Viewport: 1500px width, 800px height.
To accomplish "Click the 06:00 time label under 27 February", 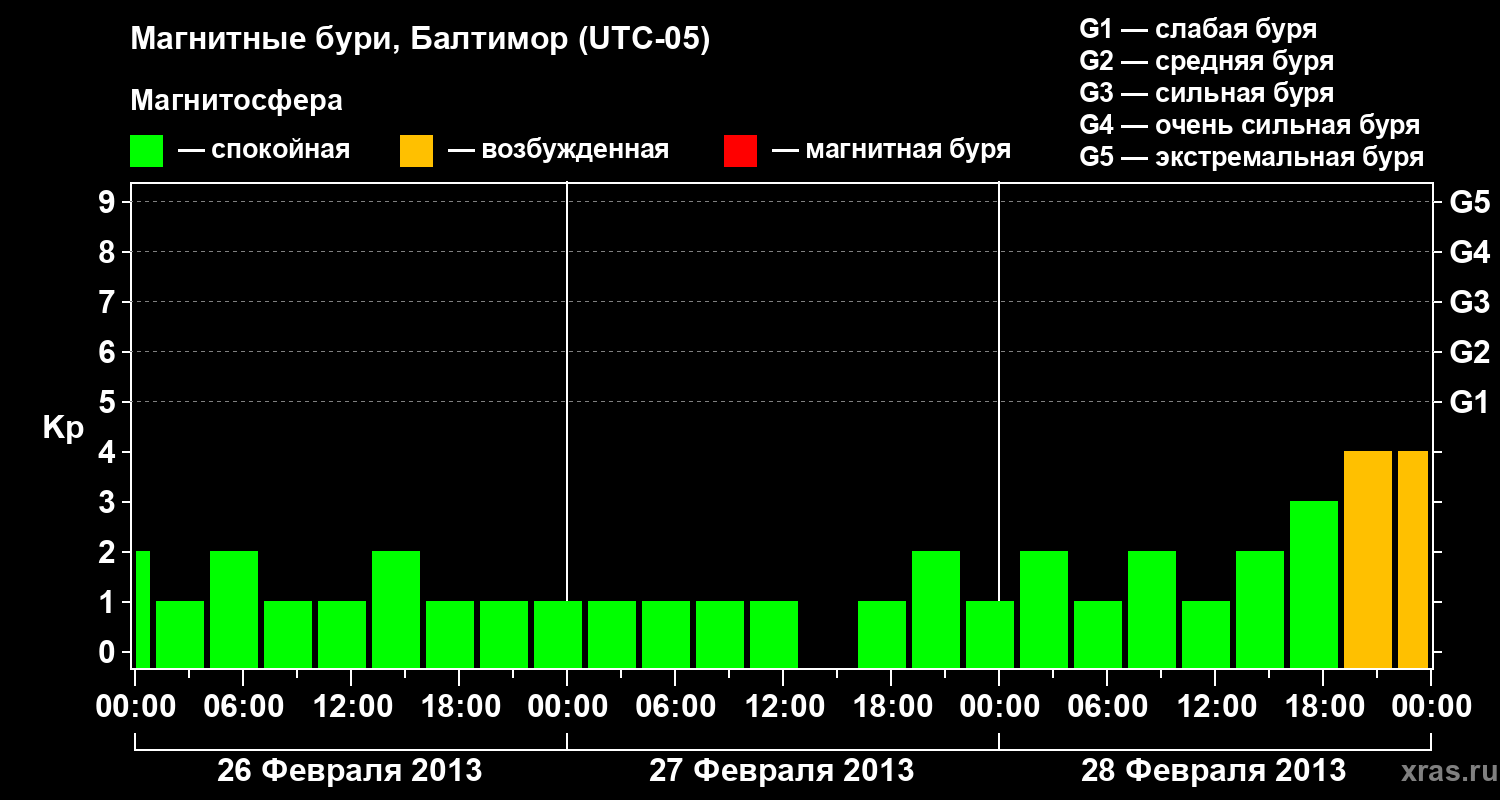I will pos(675,707).
